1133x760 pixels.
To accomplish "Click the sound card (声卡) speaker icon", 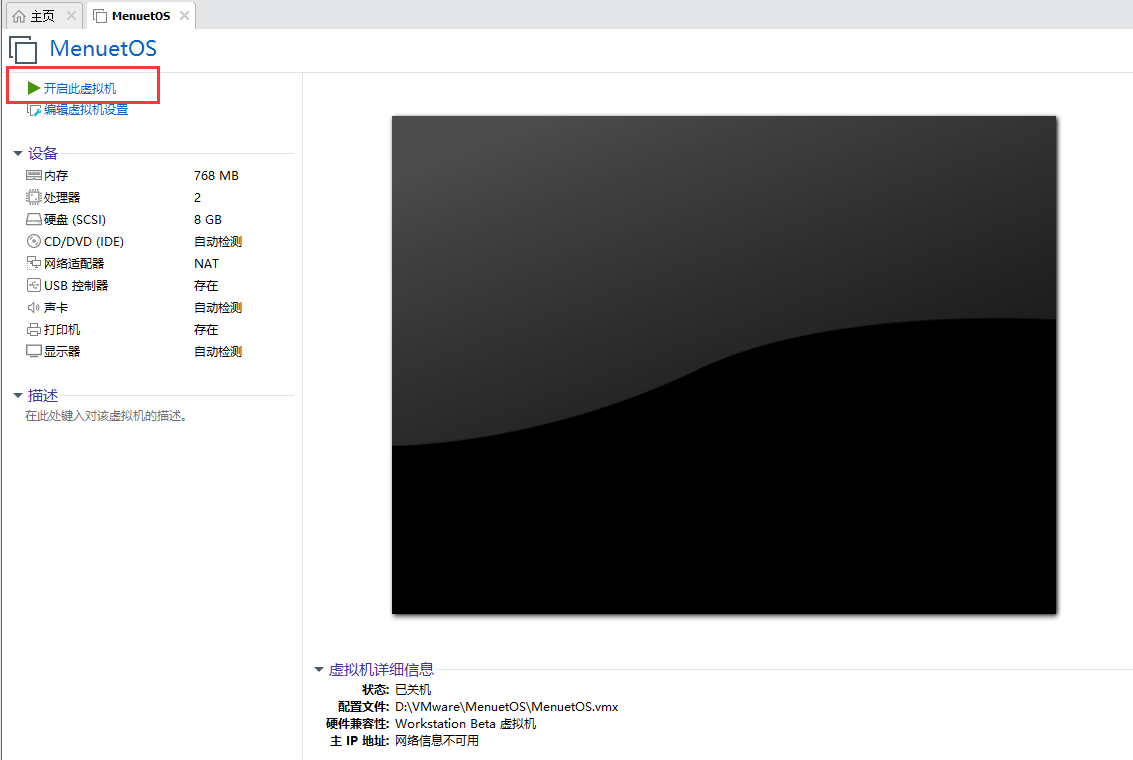I will tap(34, 308).
